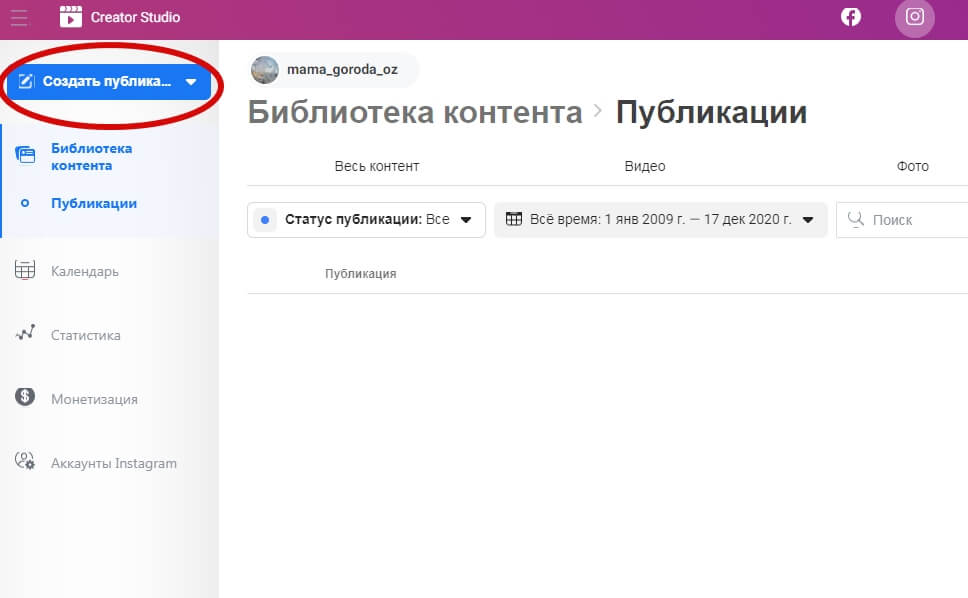Click the Creator Studio title text

click(x=135, y=17)
